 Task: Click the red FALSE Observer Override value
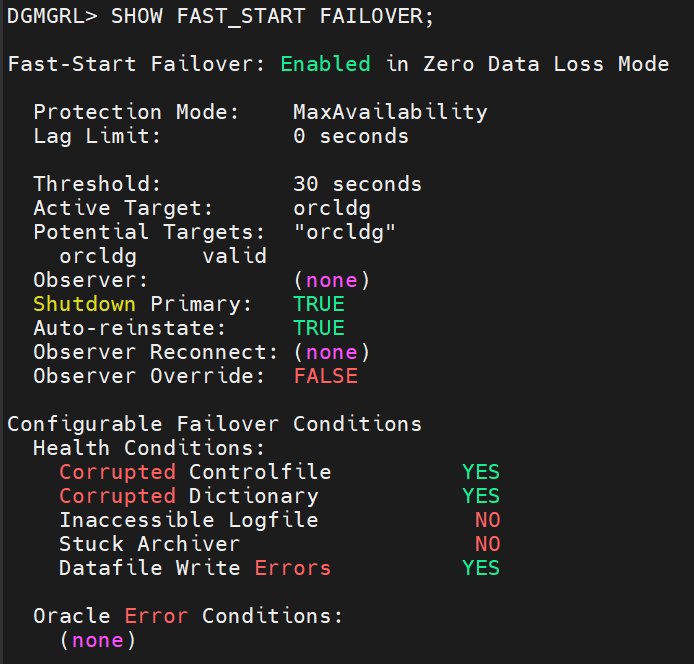[325, 376]
